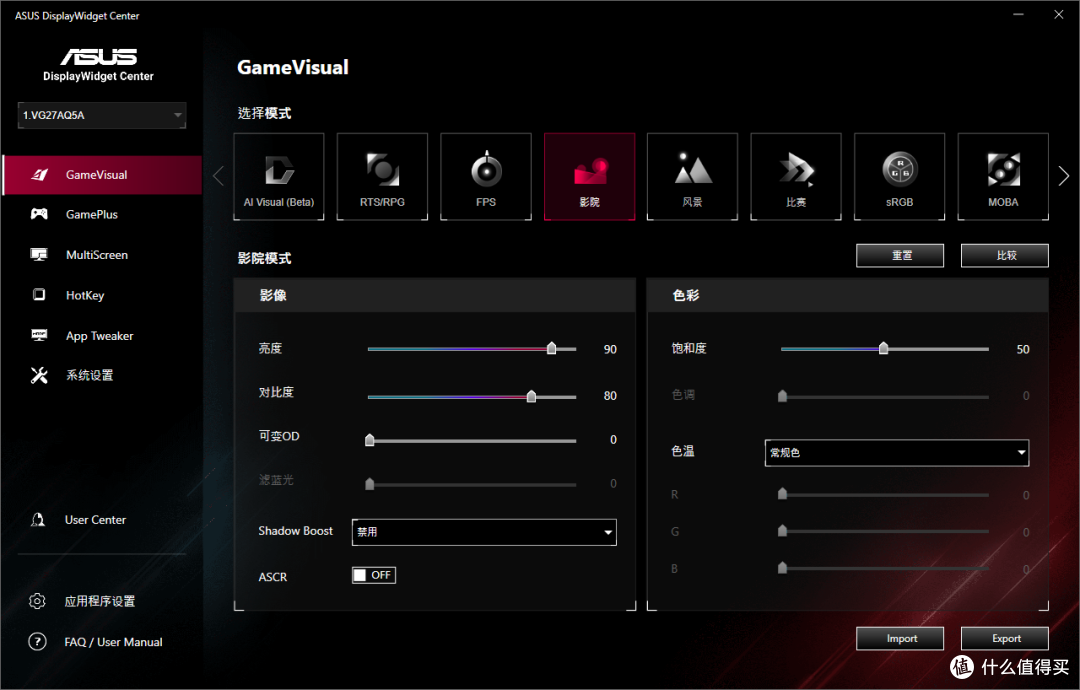Click the R color channel slider
The image size is (1080, 690).
tap(884, 494)
